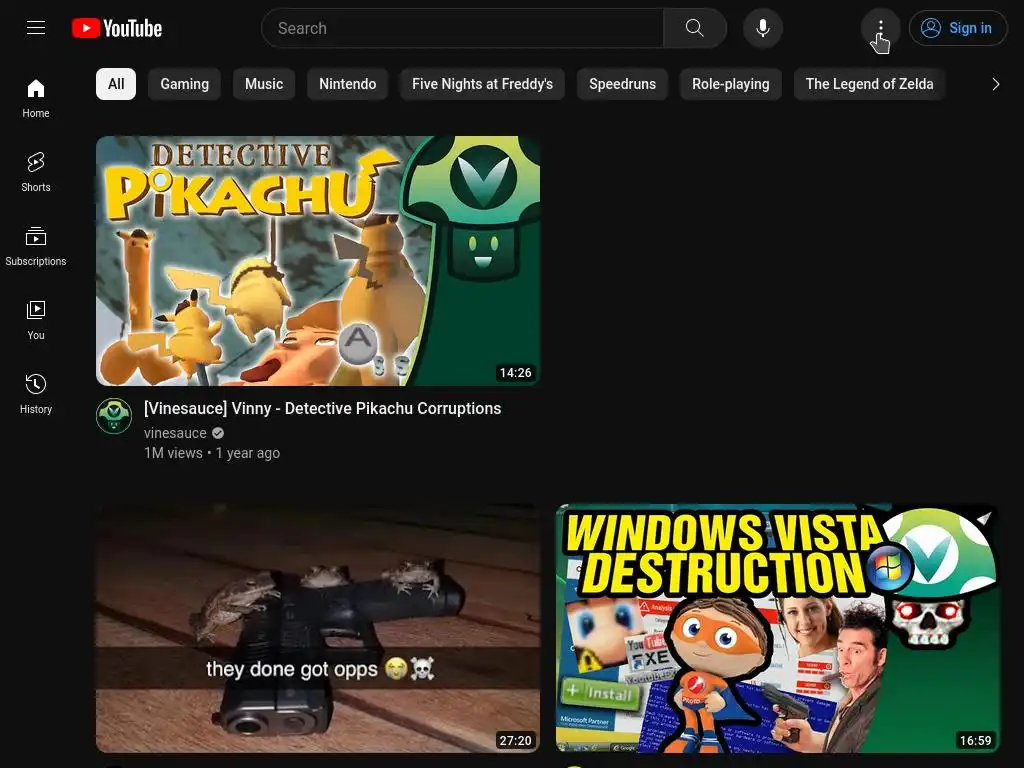Viewport: 1024px width, 768px height.
Task: Open the vinesauce channel name link
Action: [175, 433]
